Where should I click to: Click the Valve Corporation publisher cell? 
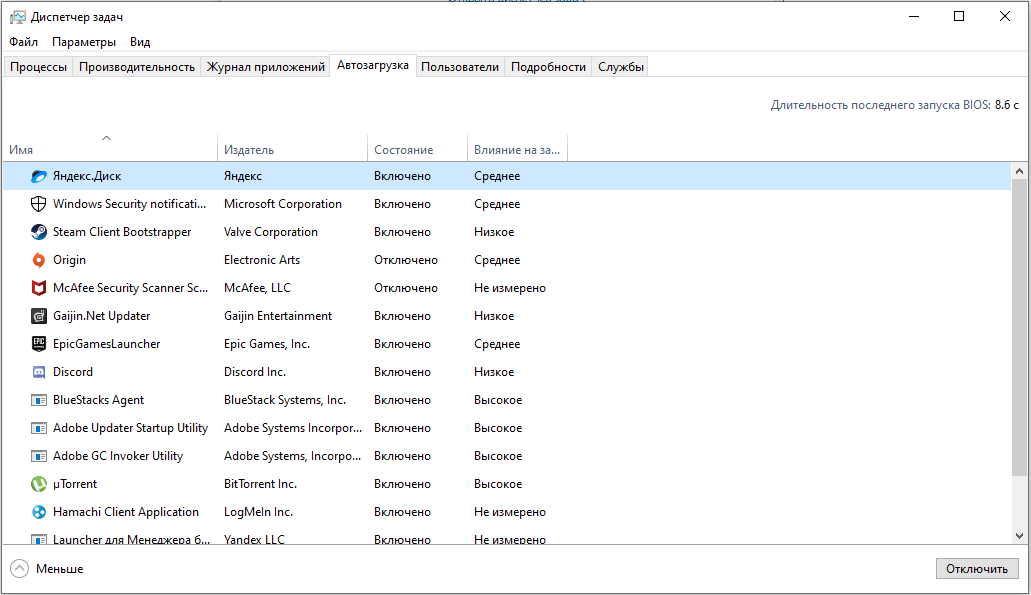point(270,232)
